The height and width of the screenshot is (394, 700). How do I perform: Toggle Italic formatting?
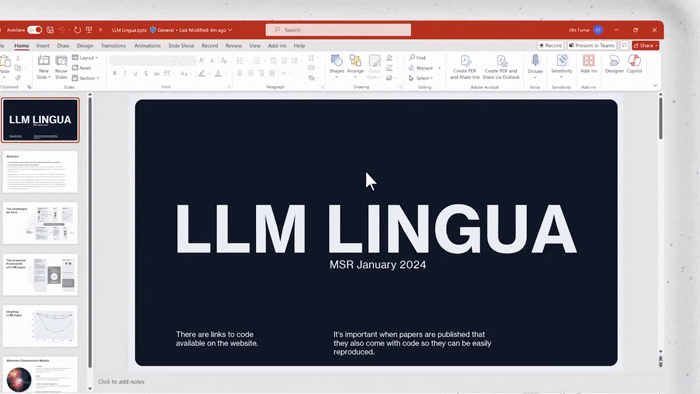[x=125, y=73]
